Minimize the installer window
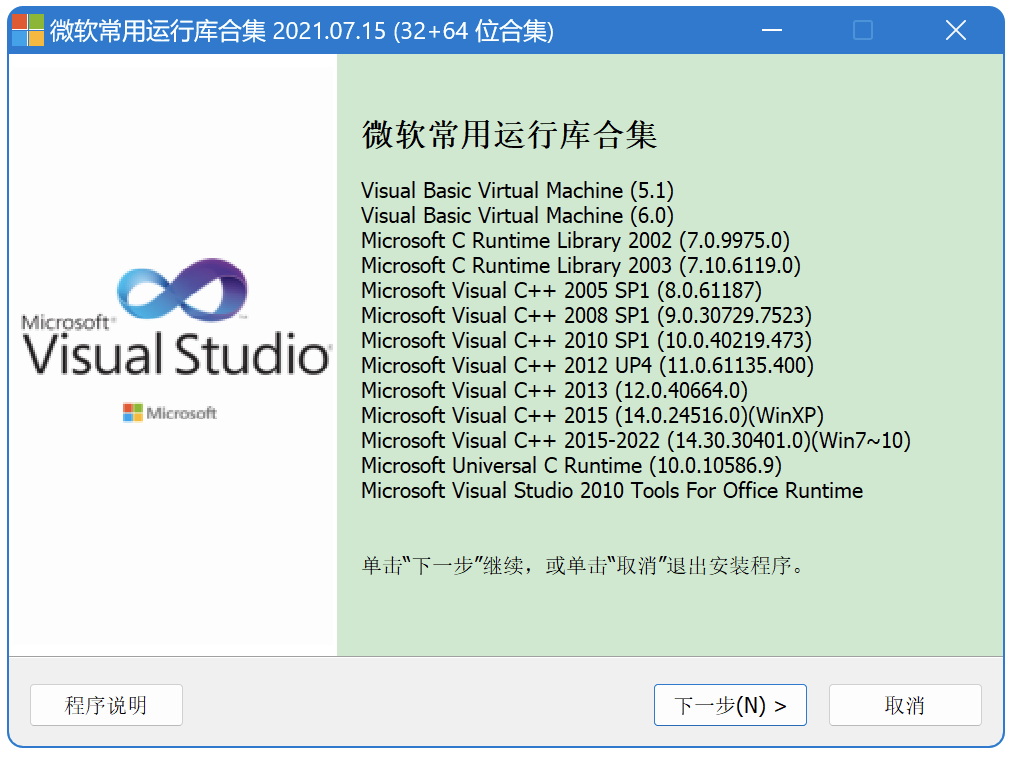The height and width of the screenshot is (758, 1012). point(771,30)
